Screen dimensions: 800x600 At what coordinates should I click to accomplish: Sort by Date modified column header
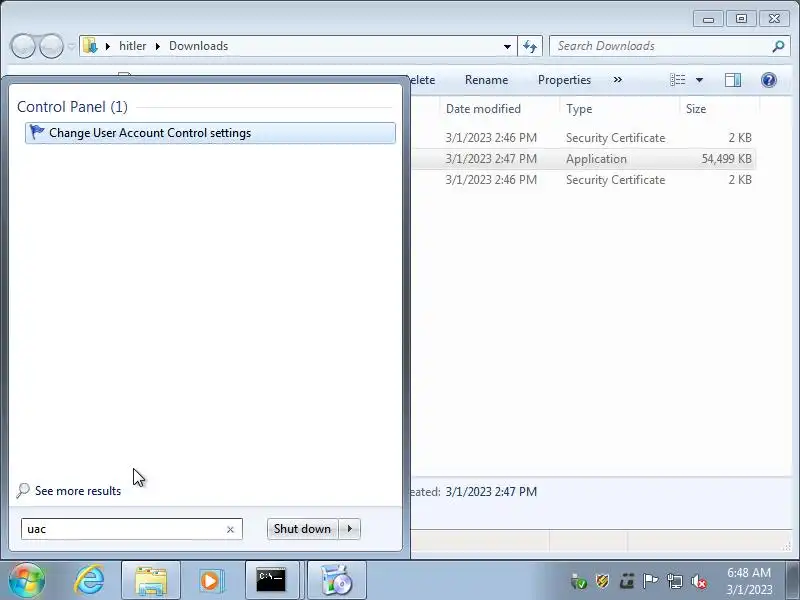pyautogui.click(x=483, y=109)
